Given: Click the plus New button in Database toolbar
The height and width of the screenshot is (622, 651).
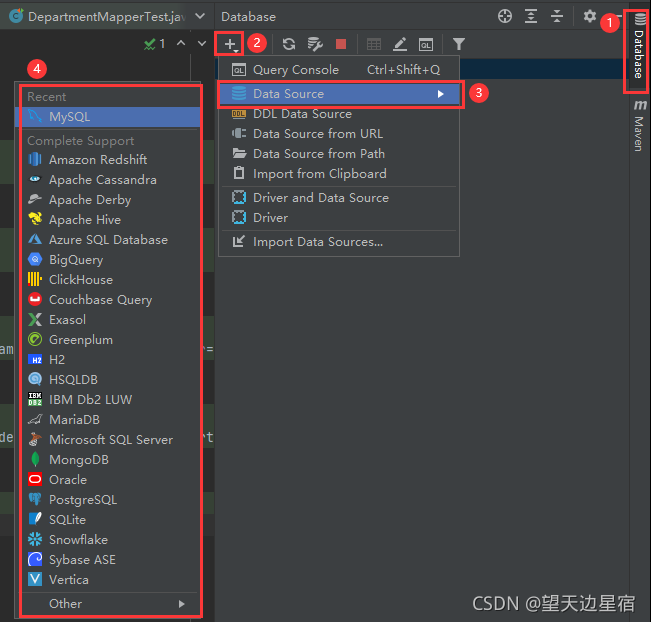Looking at the screenshot, I should click(230, 44).
